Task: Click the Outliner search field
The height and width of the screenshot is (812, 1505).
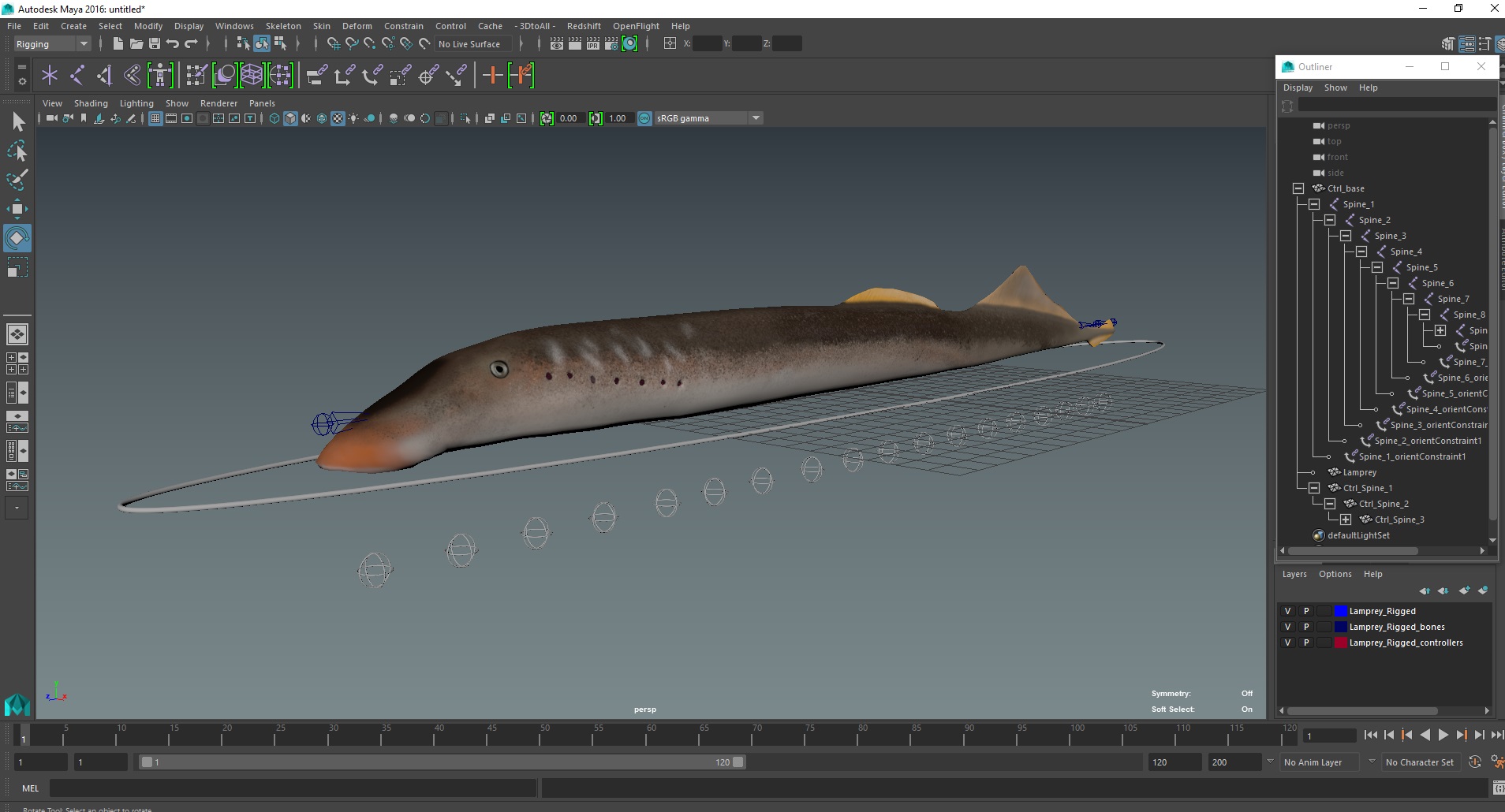Action: click(x=1396, y=106)
